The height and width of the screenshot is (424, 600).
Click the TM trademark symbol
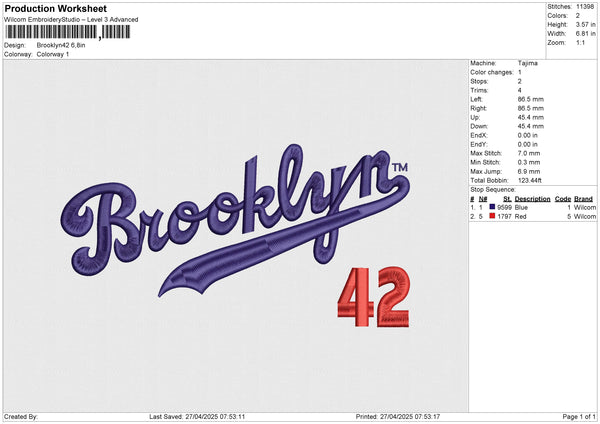pyautogui.click(x=400, y=167)
